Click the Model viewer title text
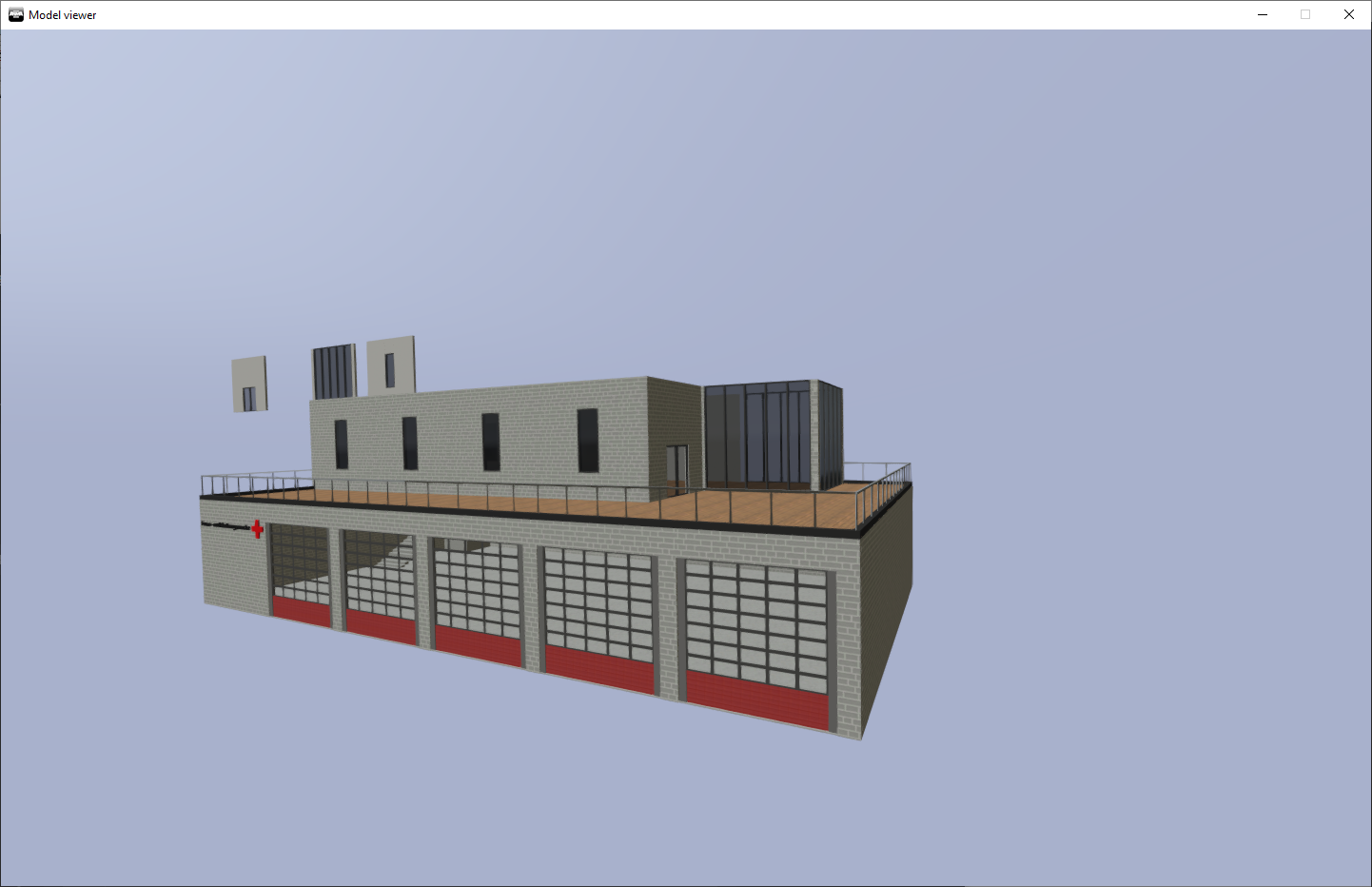Image resolution: width=1372 pixels, height=887 pixels. pyautogui.click(x=63, y=15)
